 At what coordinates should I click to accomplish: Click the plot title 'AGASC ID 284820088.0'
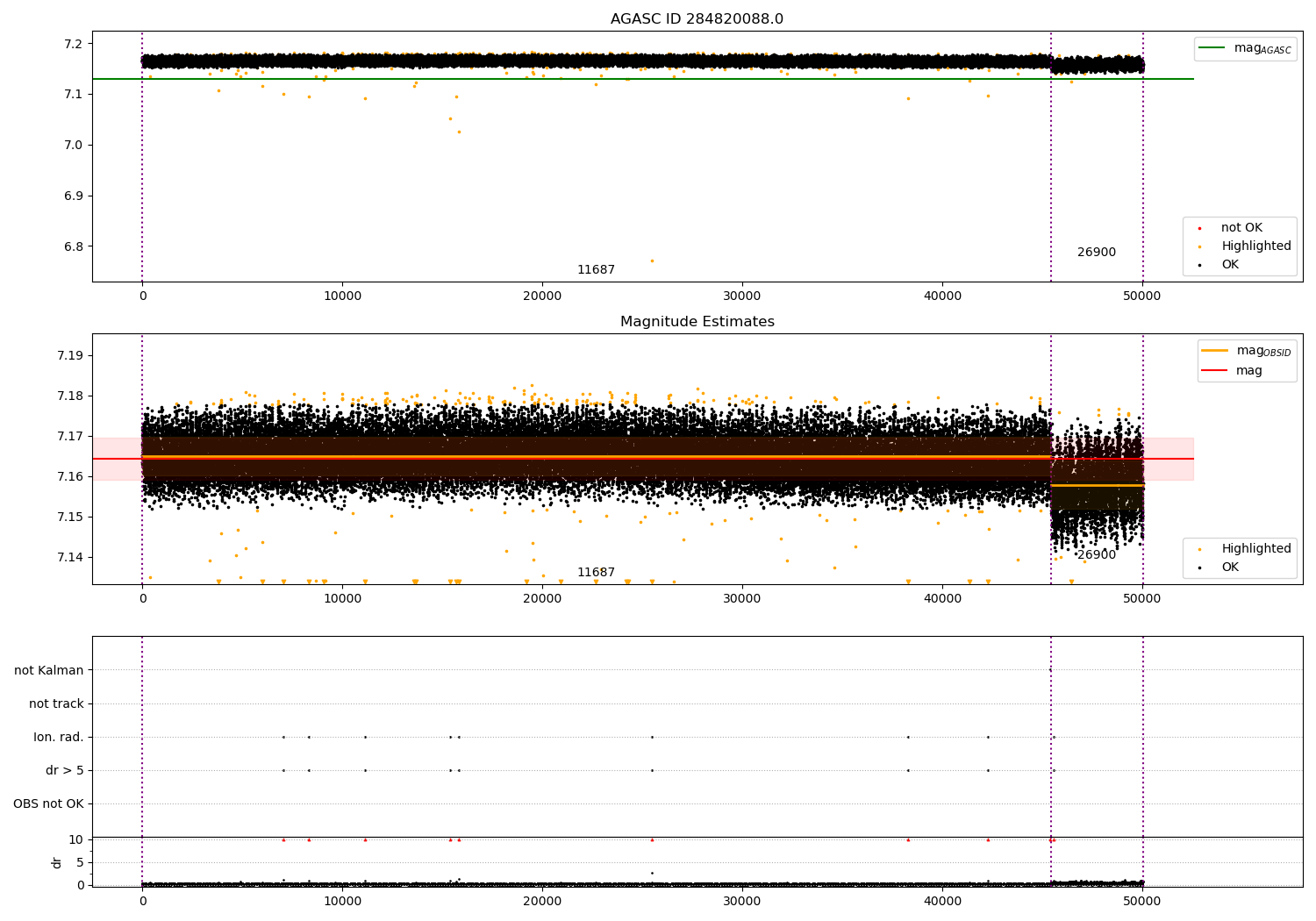pos(697,19)
